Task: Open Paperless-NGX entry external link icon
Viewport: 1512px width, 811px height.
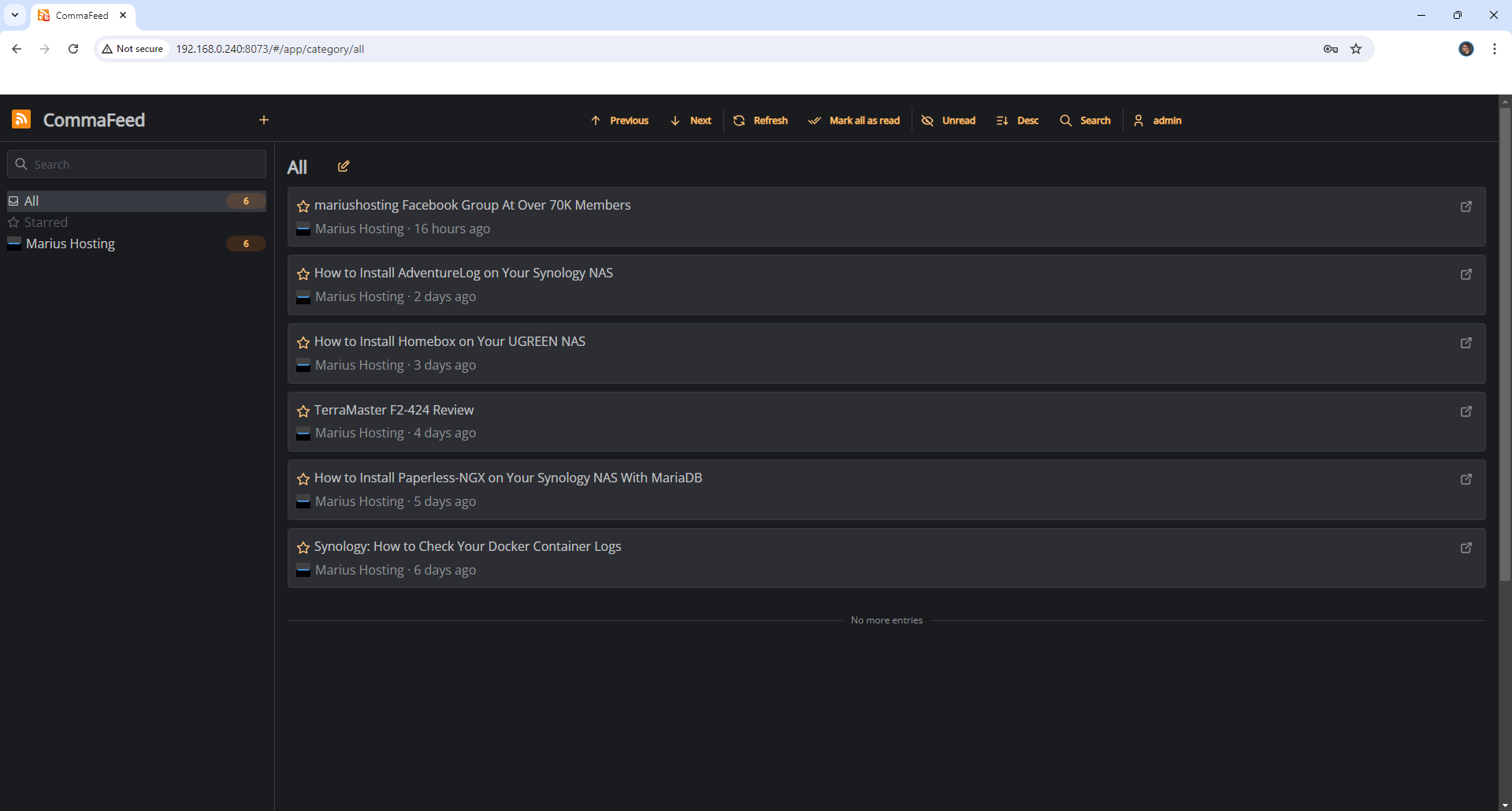Action: 1466,478
